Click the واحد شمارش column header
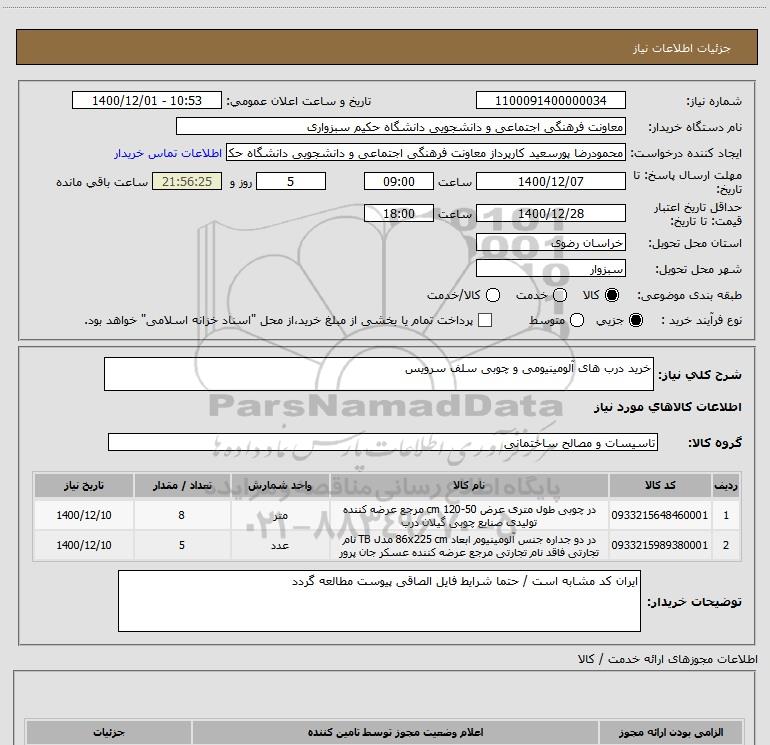 tap(280, 486)
